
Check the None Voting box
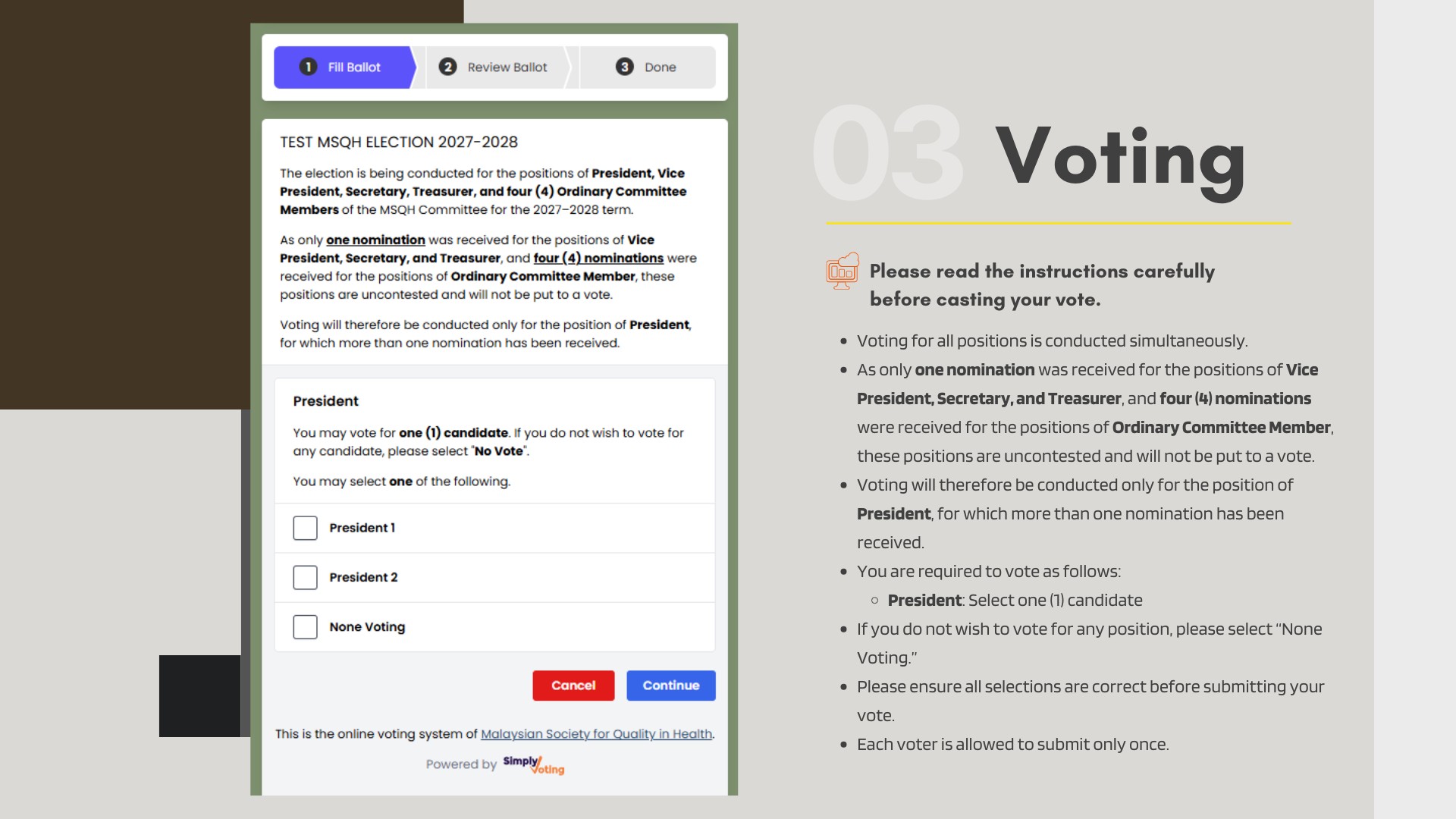[x=305, y=627]
